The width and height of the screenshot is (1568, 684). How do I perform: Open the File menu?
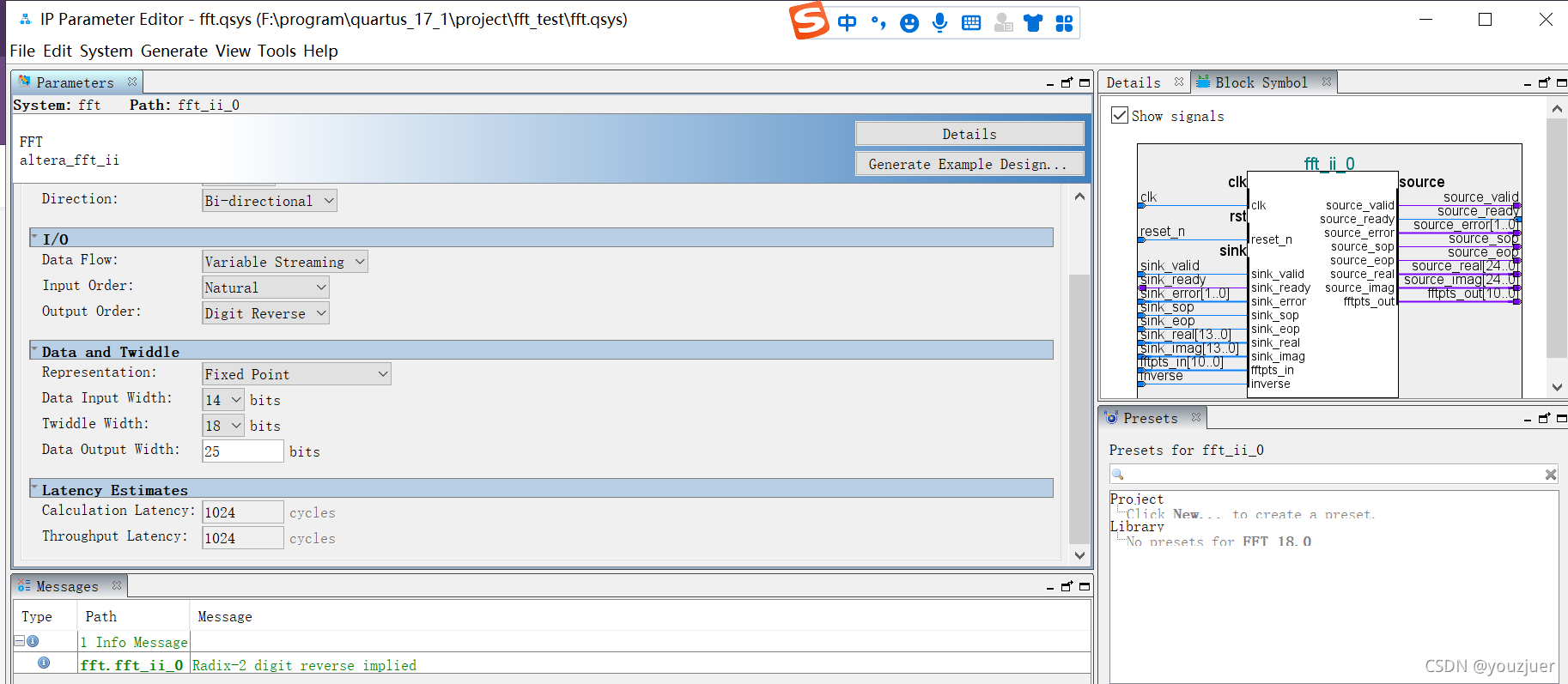coord(22,51)
